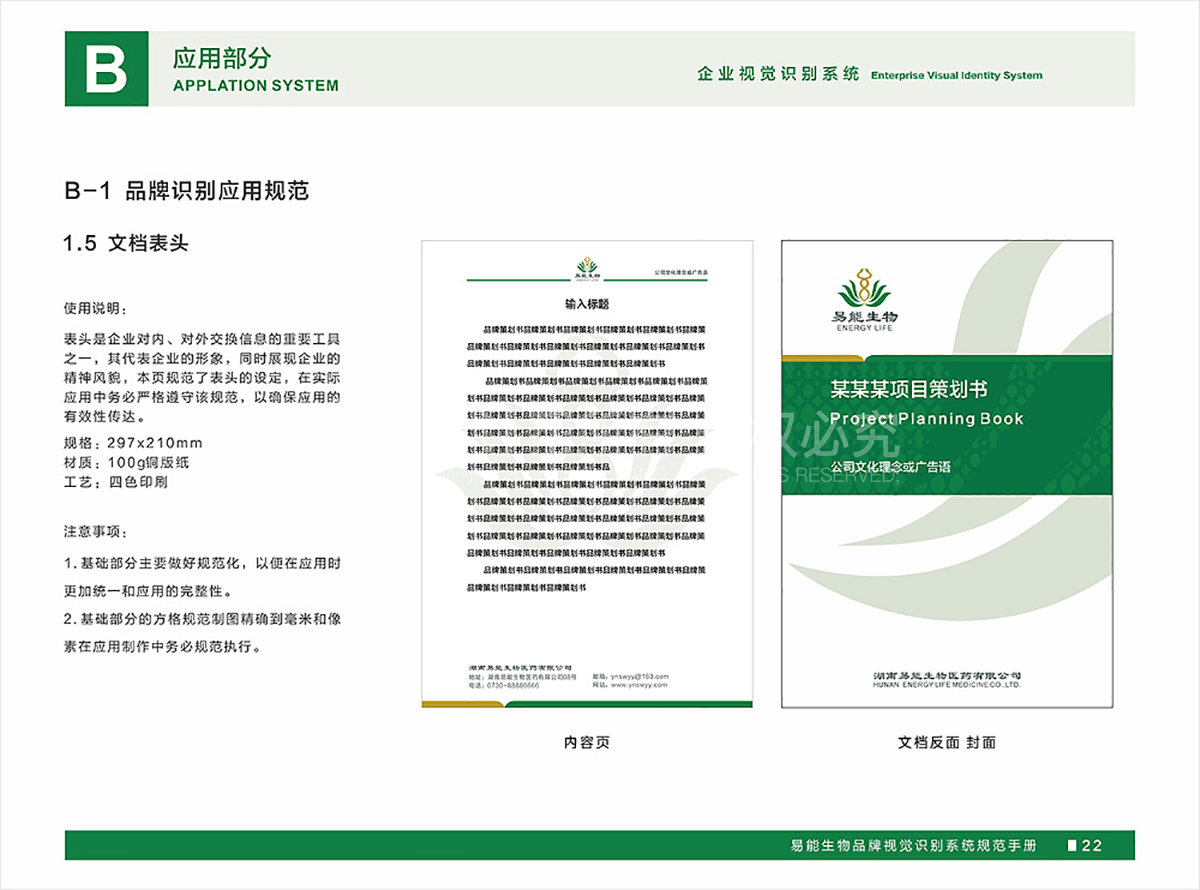Viewport: 1200px width, 890px height.
Task: Click the phone number '0730-88886666'
Action: pyautogui.click(x=513, y=686)
